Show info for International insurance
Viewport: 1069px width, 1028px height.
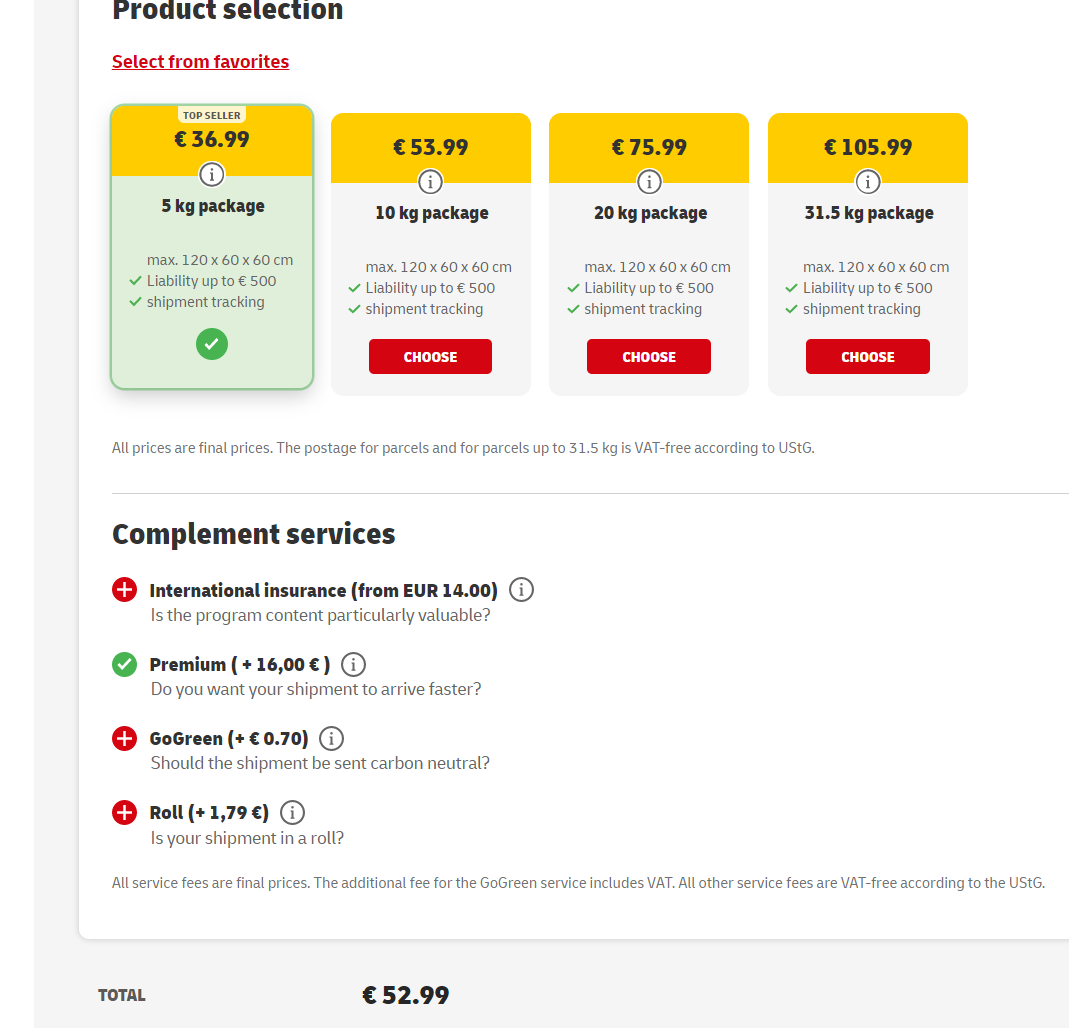pos(522,590)
